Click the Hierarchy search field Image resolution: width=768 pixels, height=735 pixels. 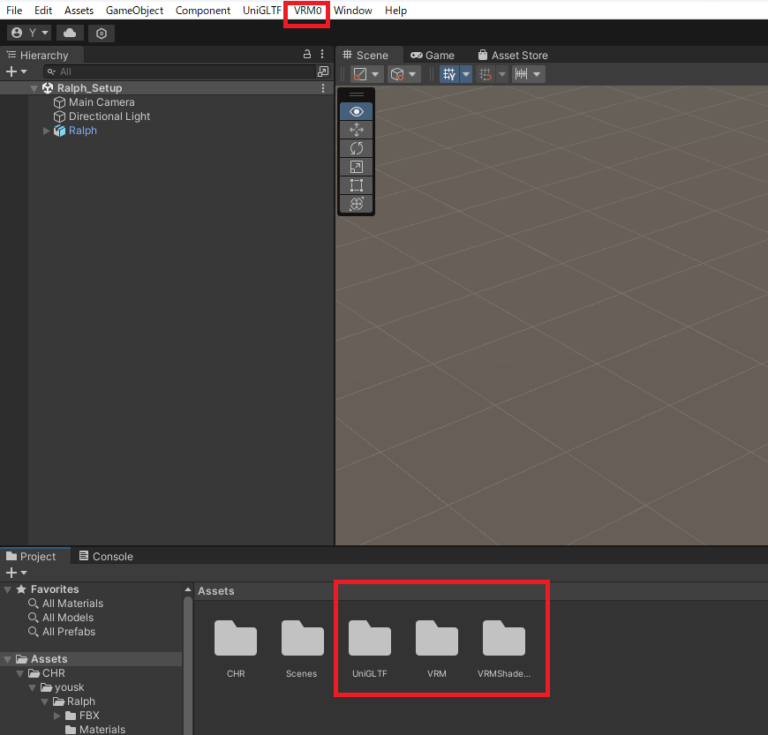point(180,72)
